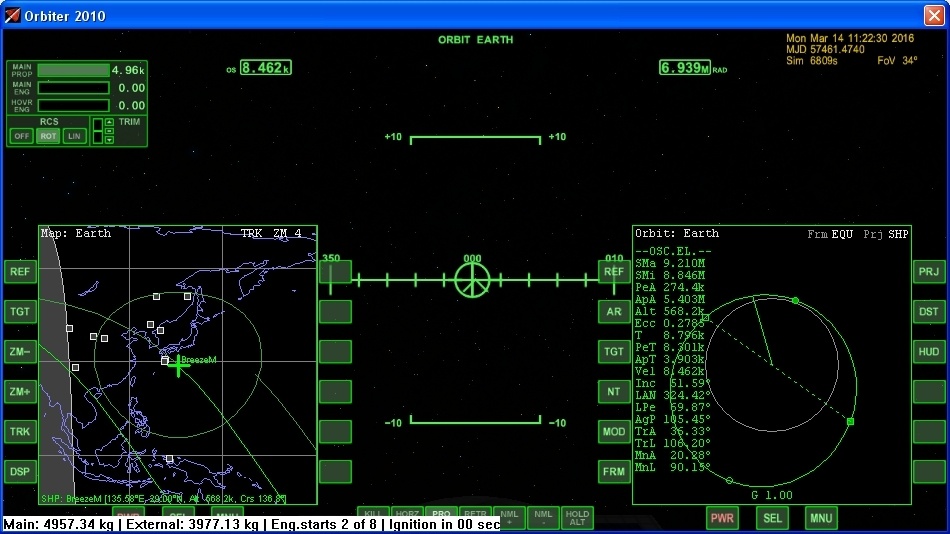Click the 6.939M RAD radius readout
950x534 pixels.
pos(685,67)
